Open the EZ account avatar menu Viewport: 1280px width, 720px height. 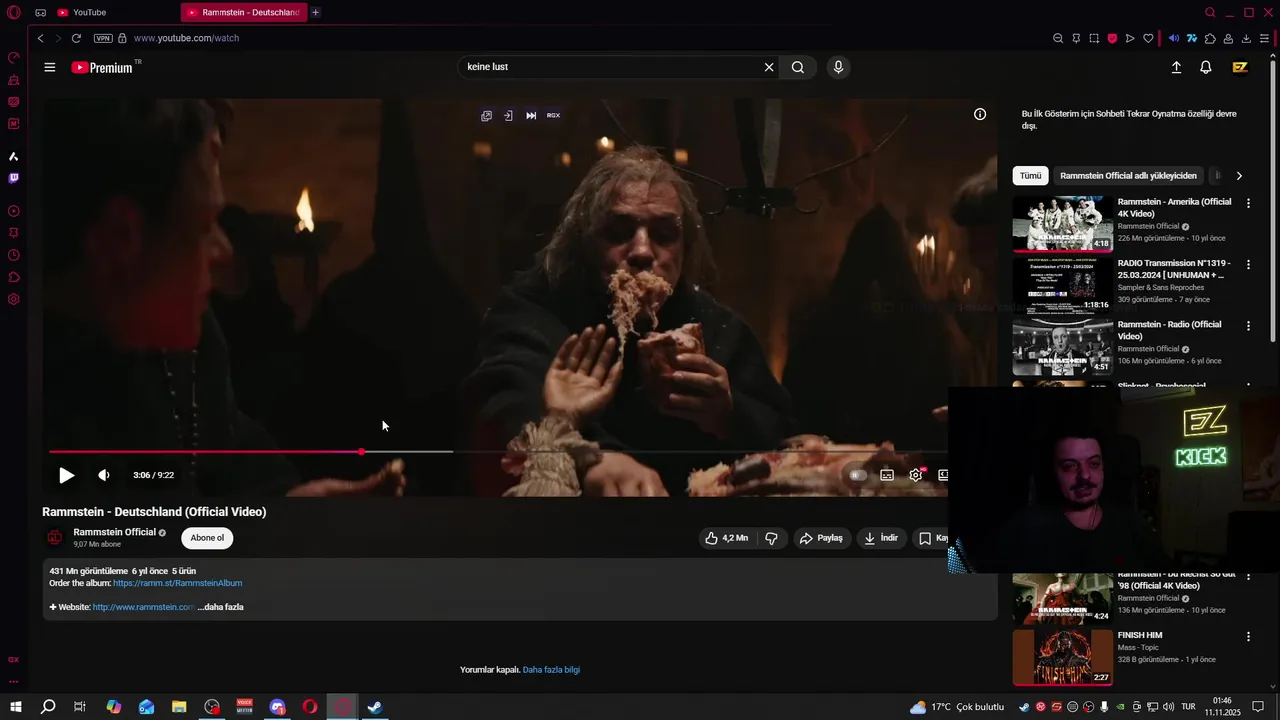point(1240,67)
